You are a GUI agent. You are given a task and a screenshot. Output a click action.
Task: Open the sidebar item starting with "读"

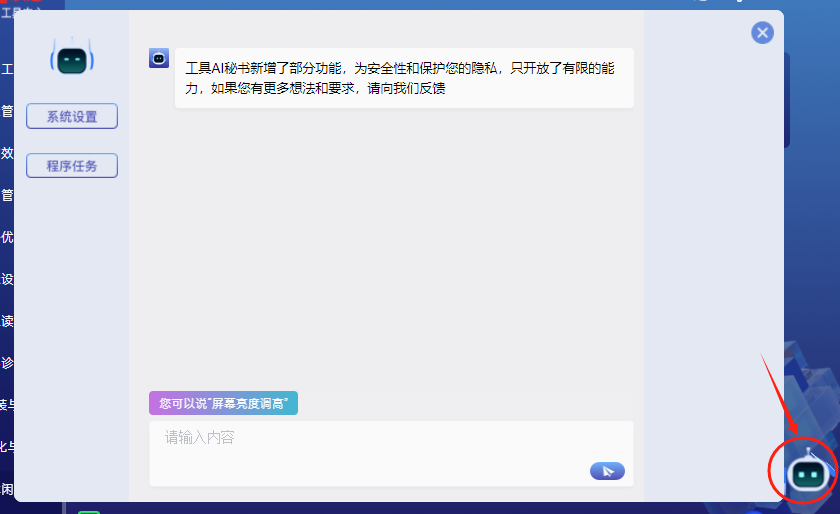[7, 321]
